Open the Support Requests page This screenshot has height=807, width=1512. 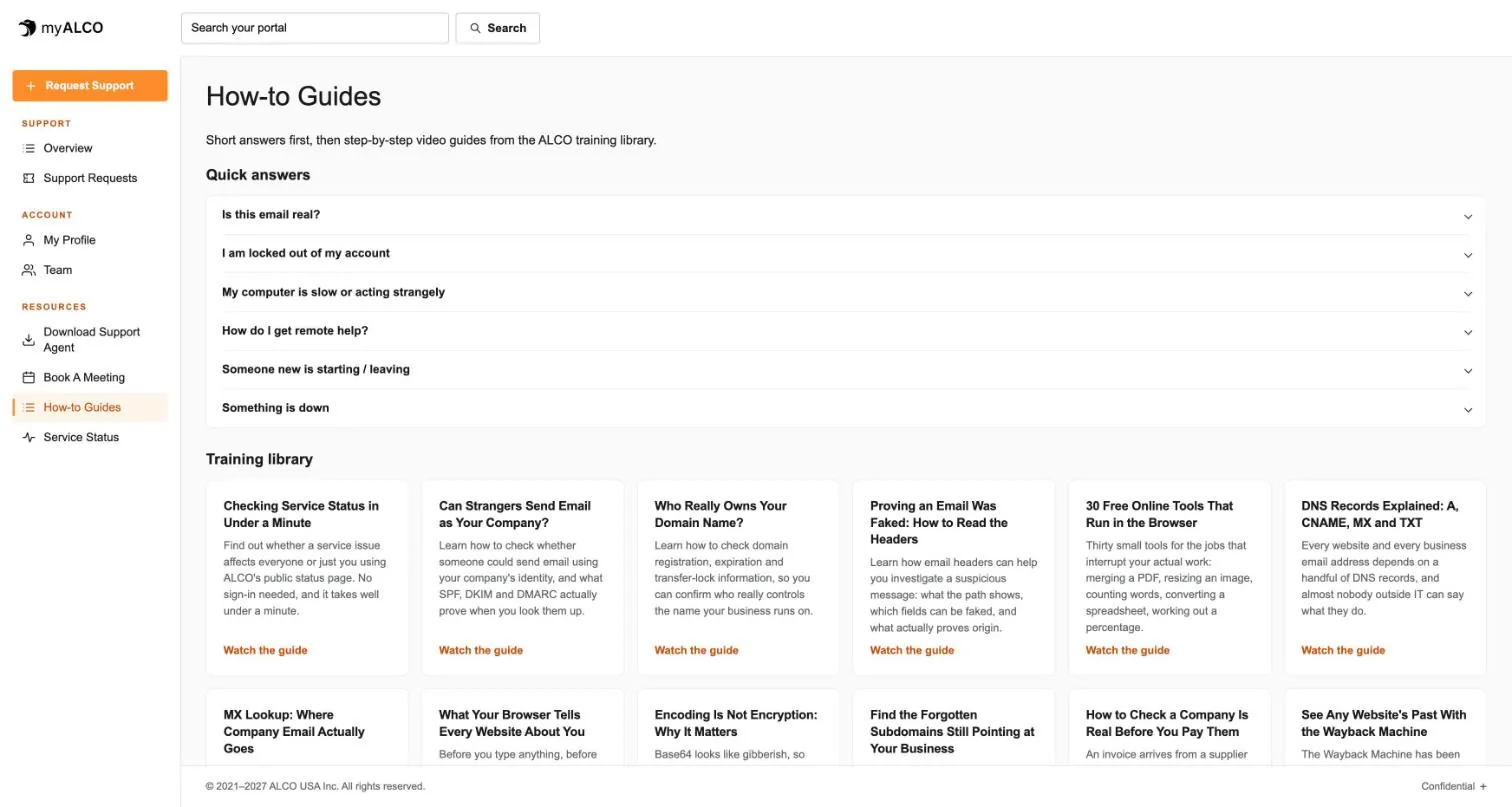point(90,178)
